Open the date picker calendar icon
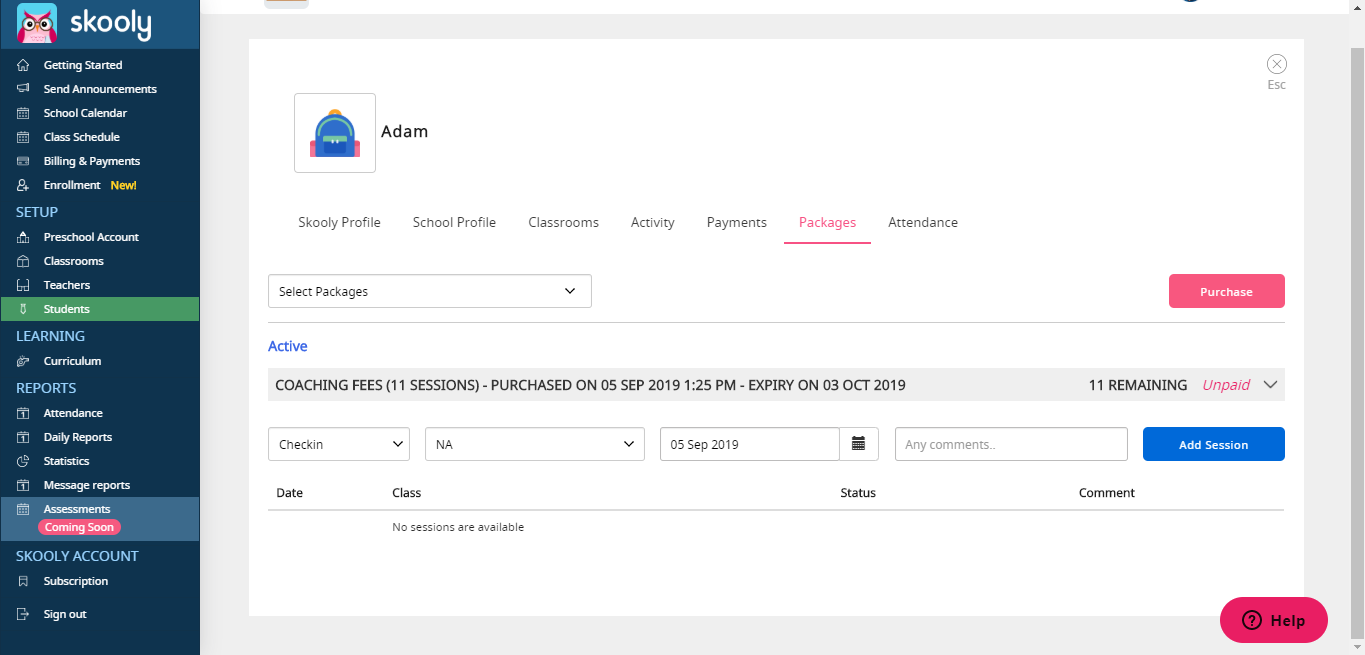 858,444
